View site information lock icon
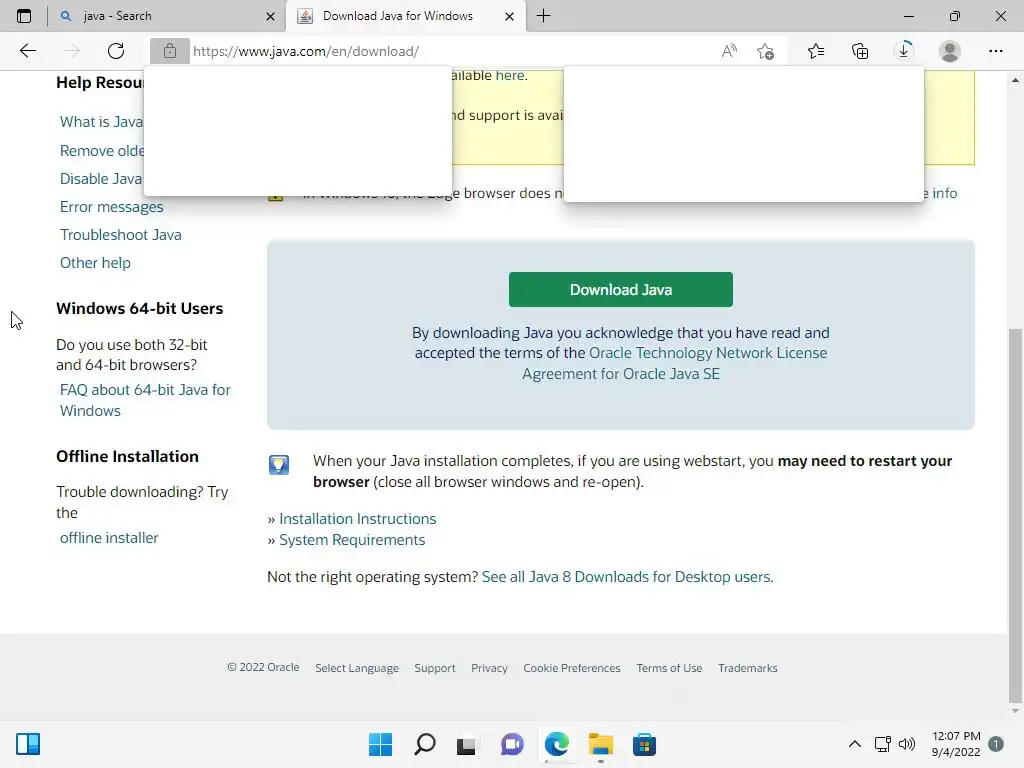Screen dimensions: 1024x768 point(170,51)
